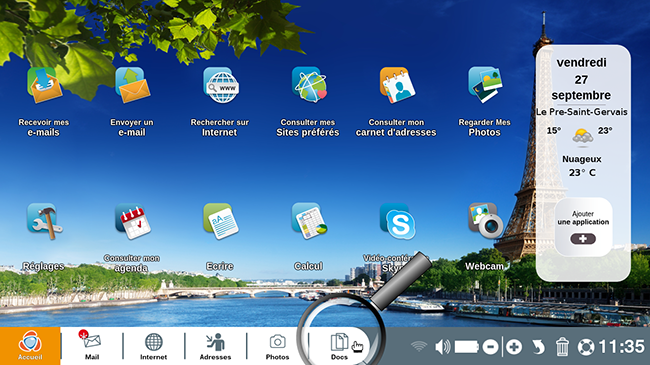Switch to the Docs tab
650x365 pixels.
339,346
